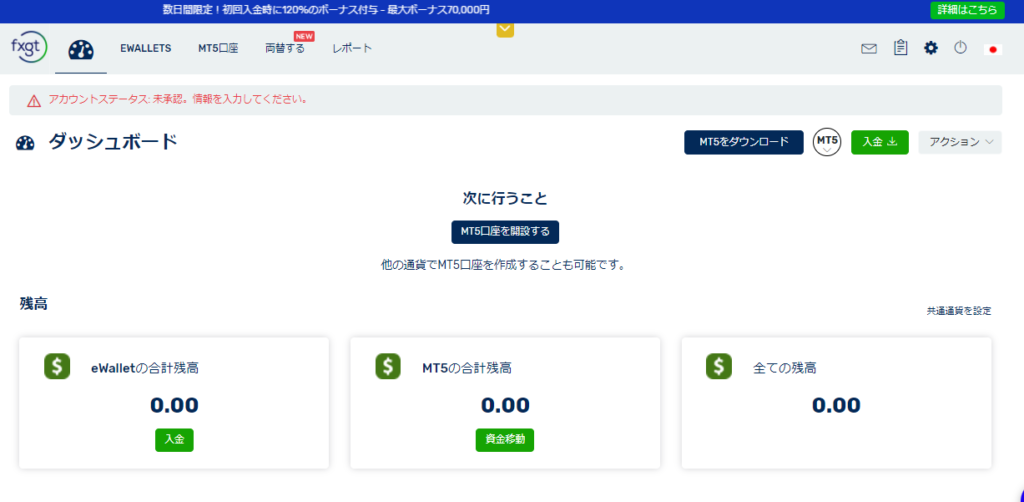Viewport: 1024px width, 502px height.
Task: Open the dashboard gauge icon tab
Action: (x=81, y=49)
